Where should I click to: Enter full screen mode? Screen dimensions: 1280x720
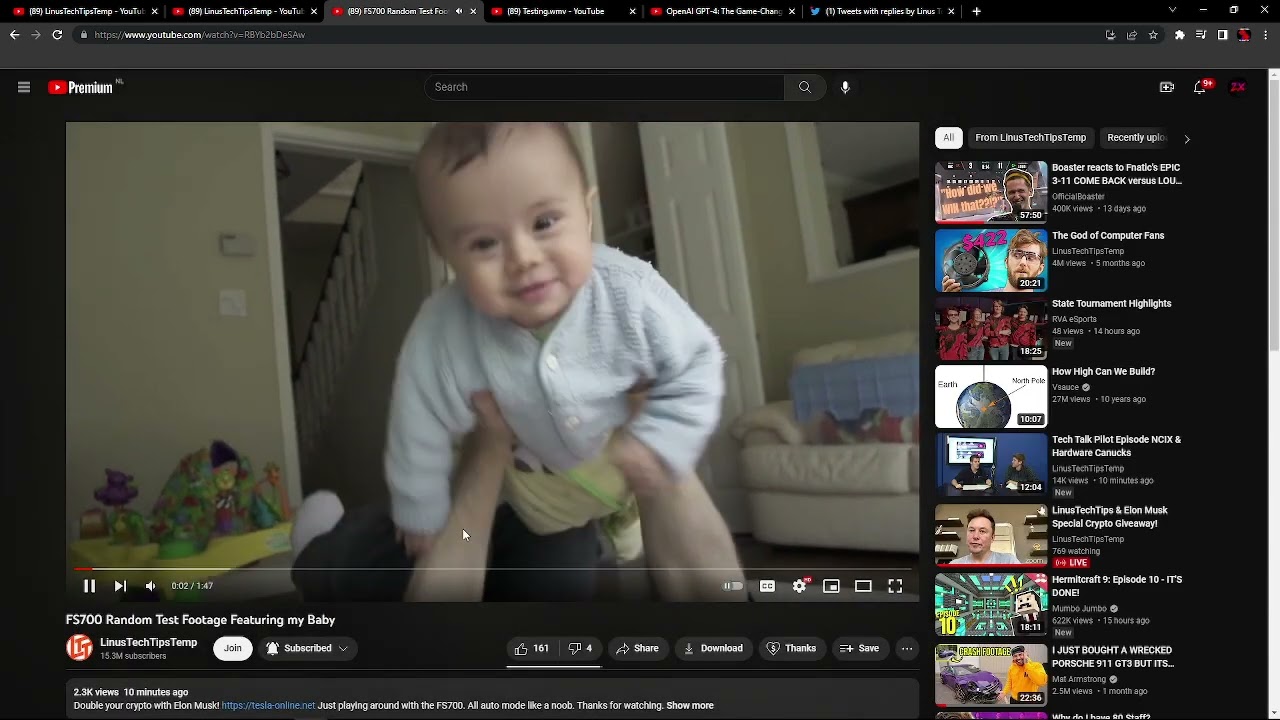[895, 586]
